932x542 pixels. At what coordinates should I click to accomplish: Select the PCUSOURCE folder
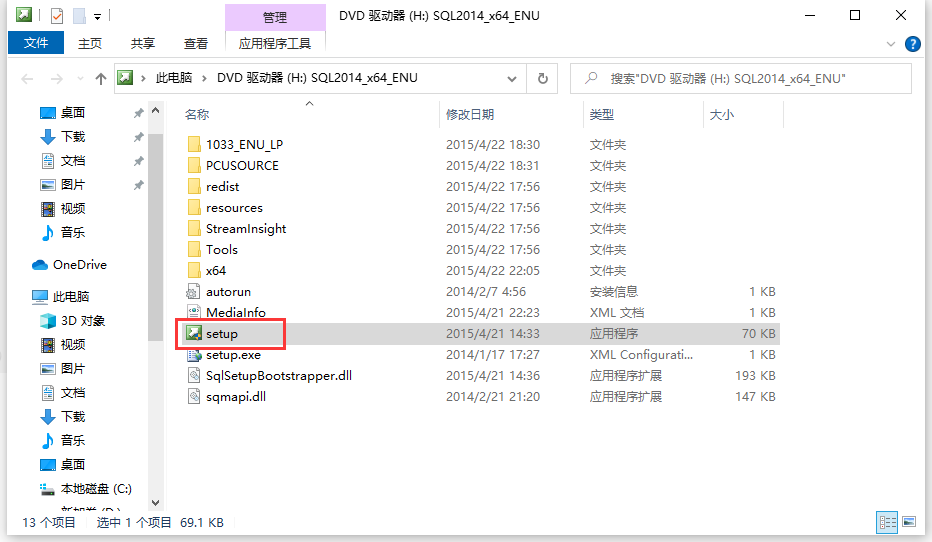click(242, 165)
